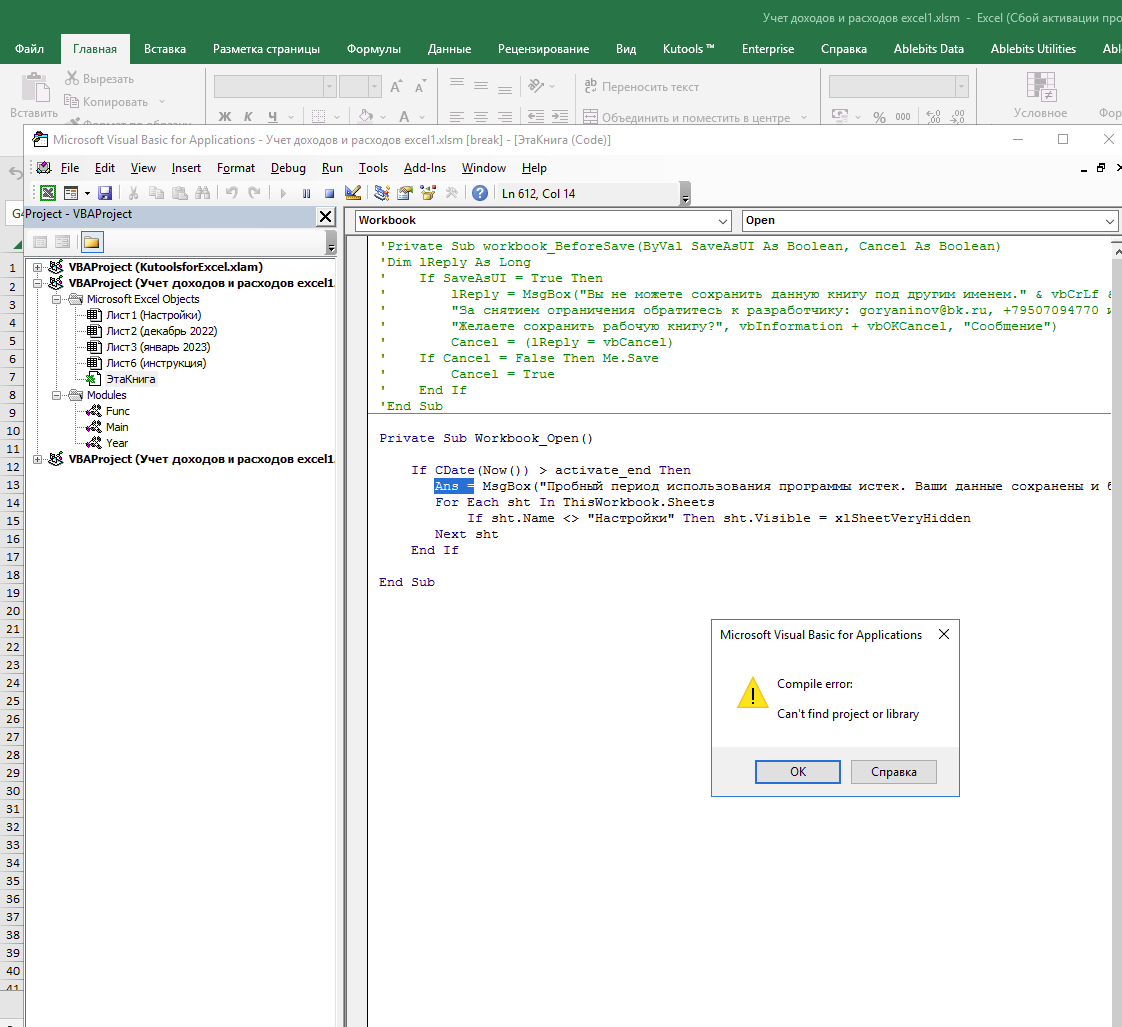Click the blue Help question mark icon

click(480, 193)
